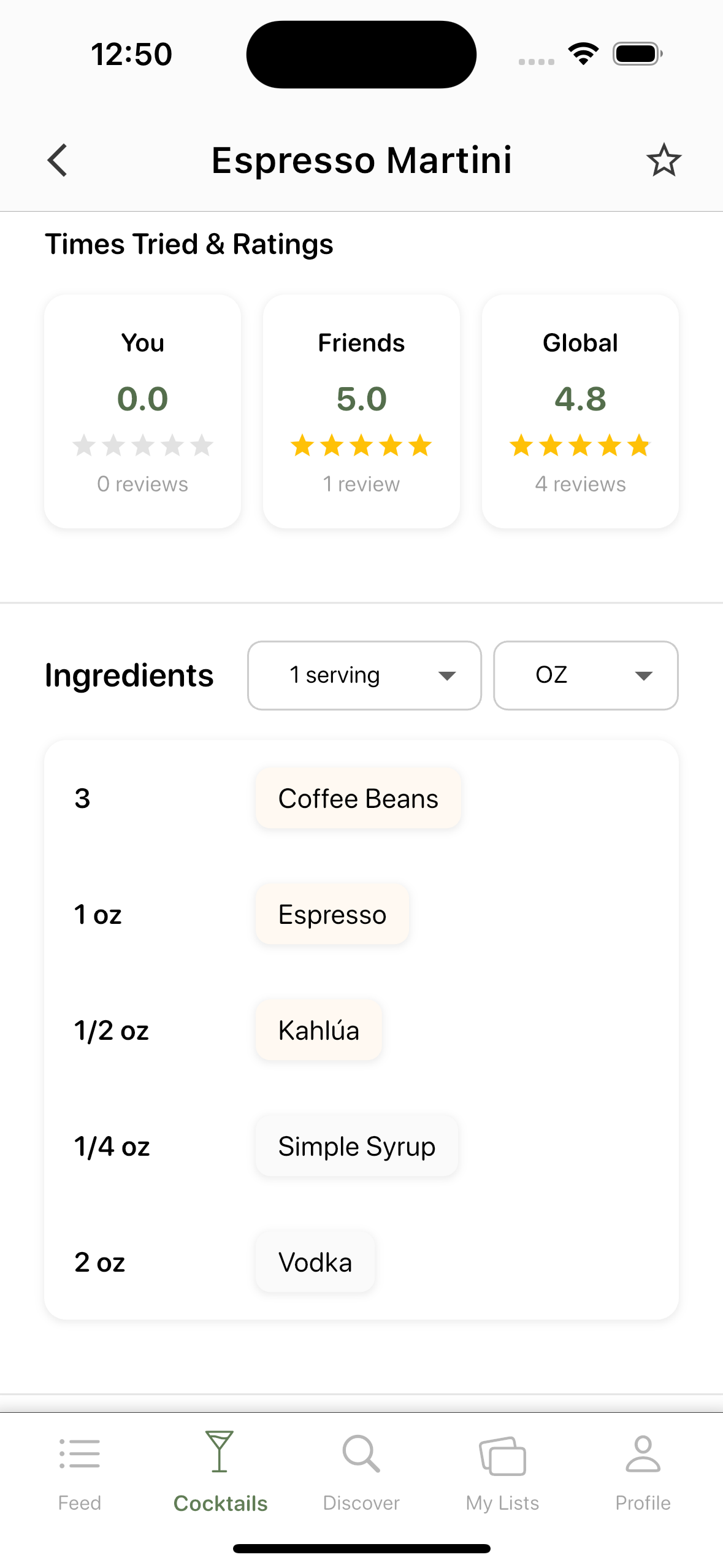This screenshot has width=723, height=1568.
Task: Open the Friends rating card
Action: tap(361, 411)
